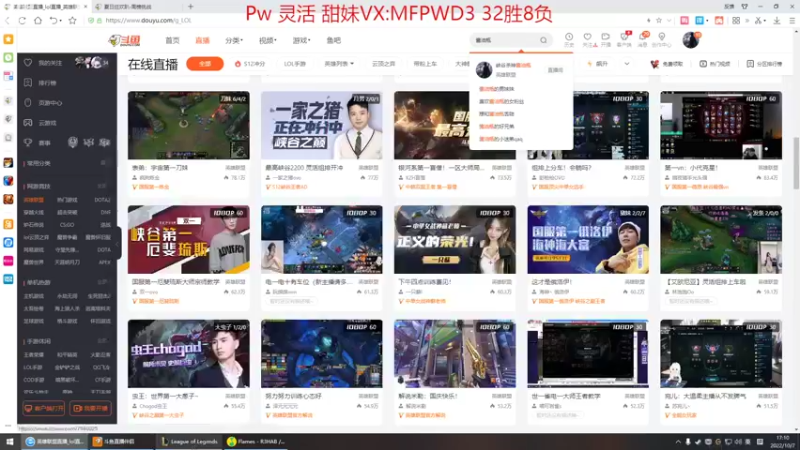Select DOTA2 in sidebar game list
Image resolution: width=800 pixels, height=450 pixels.
pyautogui.click(x=102, y=200)
